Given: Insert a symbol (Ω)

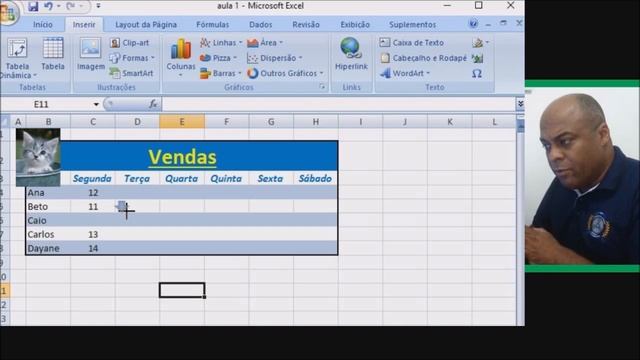Looking at the screenshot, I should [x=477, y=73].
